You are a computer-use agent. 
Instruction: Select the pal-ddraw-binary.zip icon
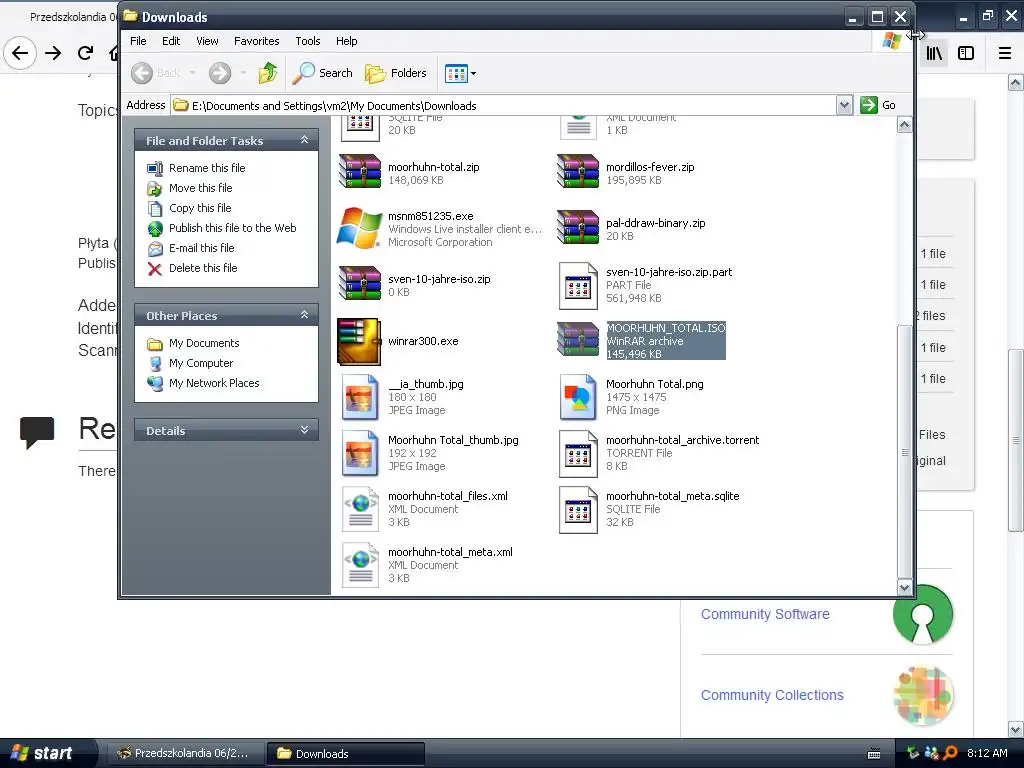(577, 228)
